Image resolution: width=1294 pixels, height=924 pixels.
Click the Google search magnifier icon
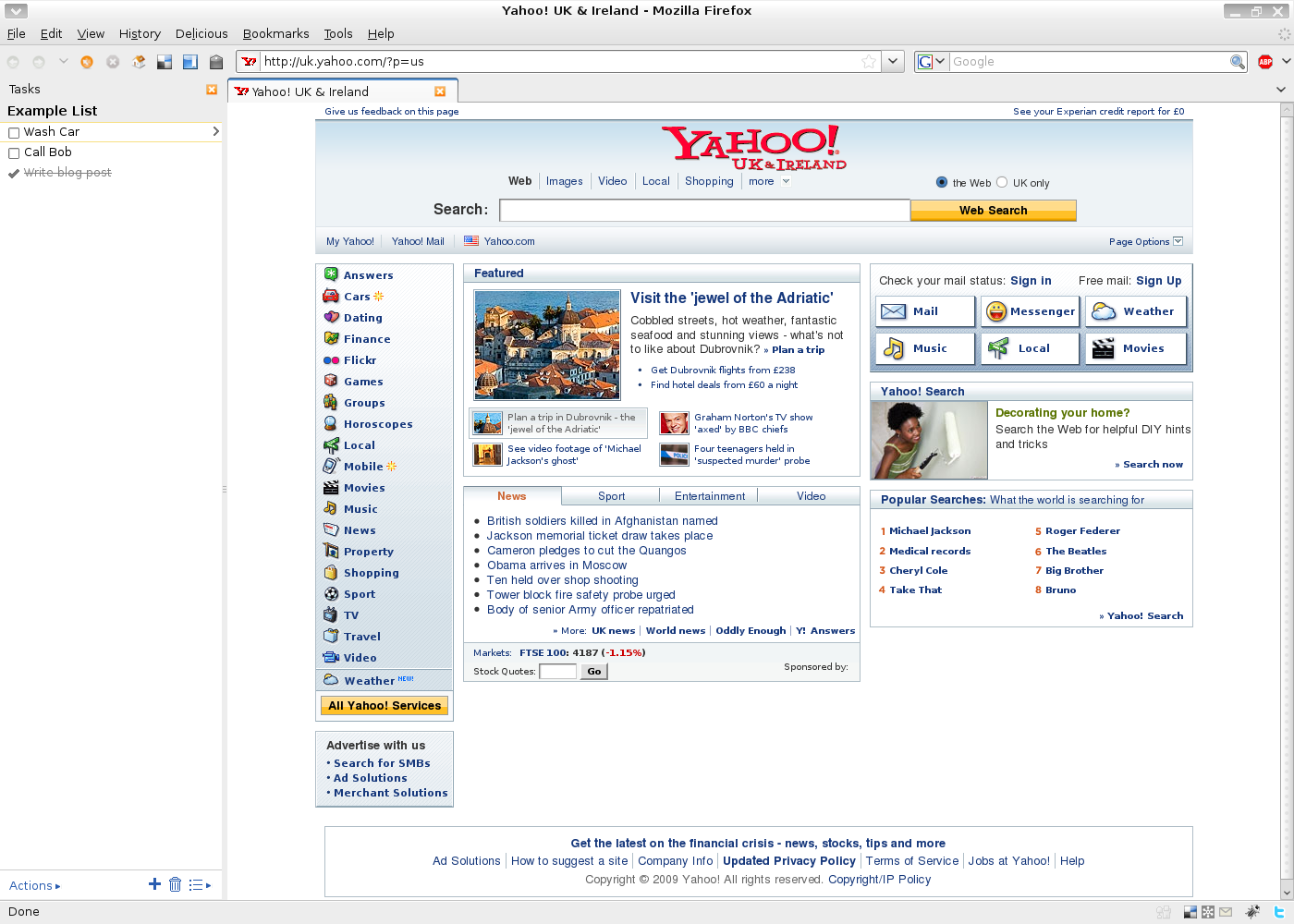click(x=1238, y=62)
